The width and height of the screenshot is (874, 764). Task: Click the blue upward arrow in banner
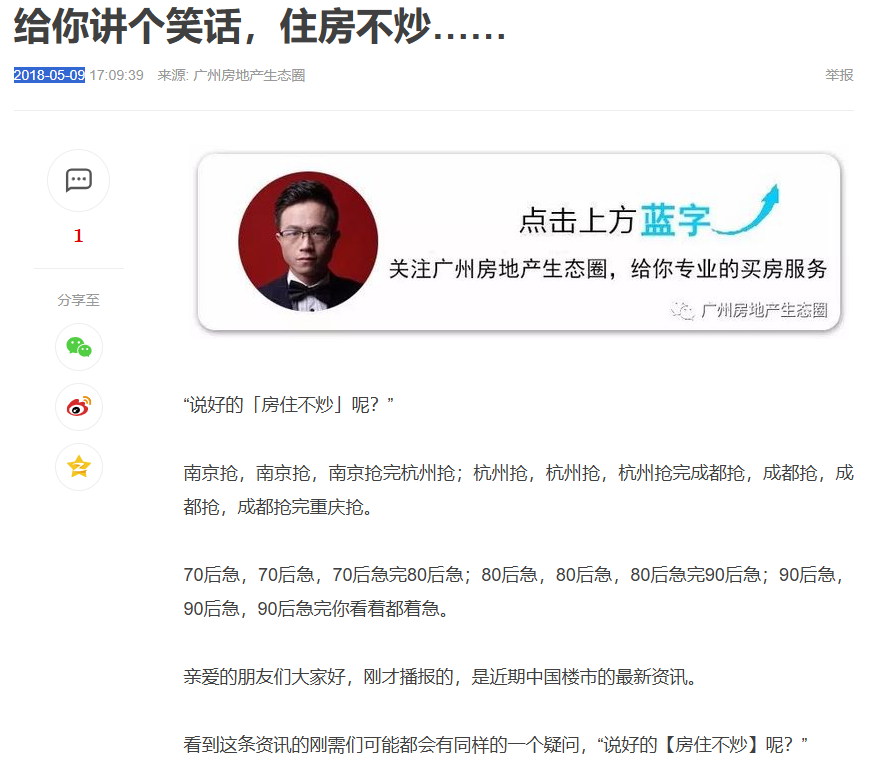746,209
